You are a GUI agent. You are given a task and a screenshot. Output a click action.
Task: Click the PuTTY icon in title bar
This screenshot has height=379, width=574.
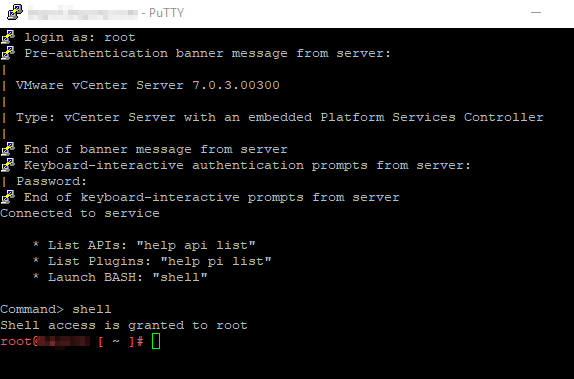pos(15,12)
